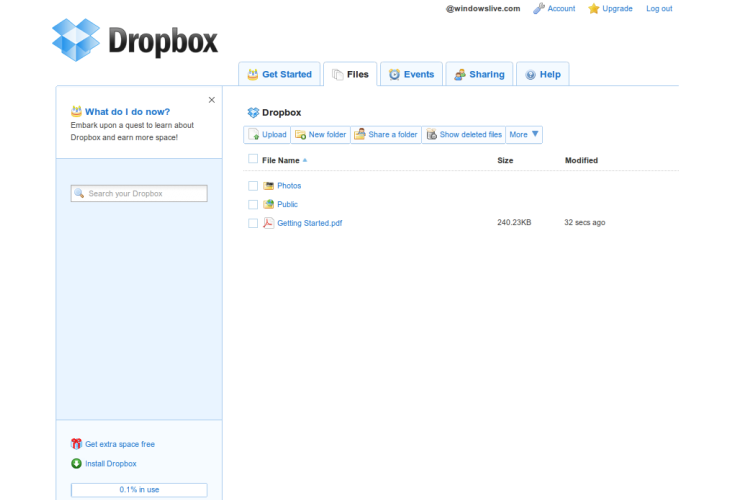Click the Upgrade link

pyautogui.click(x=617, y=9)
